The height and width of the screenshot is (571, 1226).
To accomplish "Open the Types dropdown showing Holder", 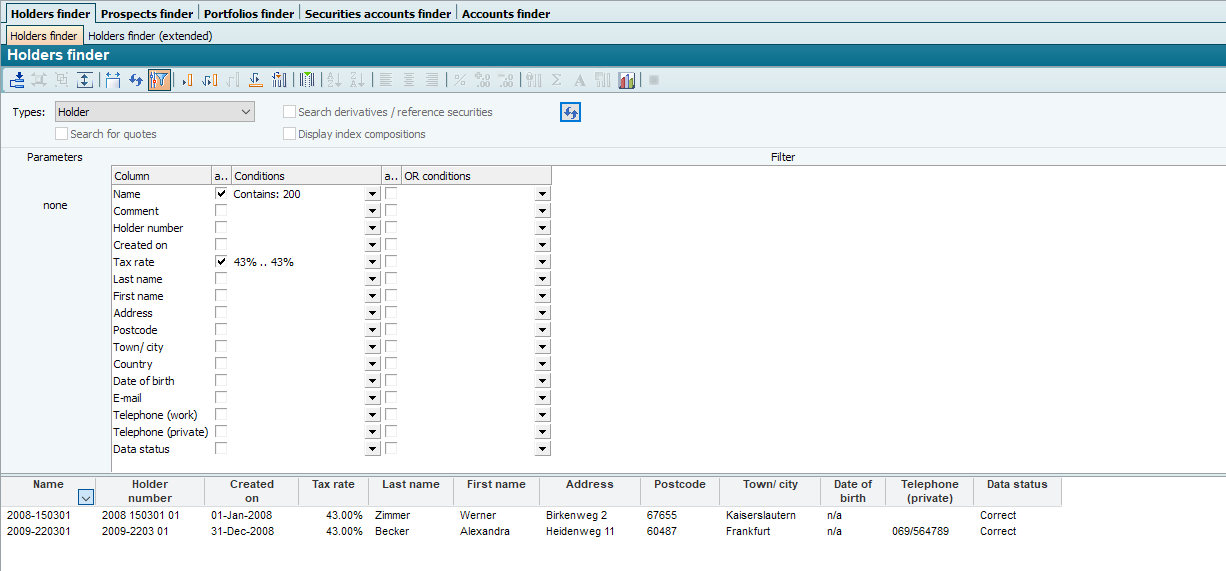I will pos(155,112).
